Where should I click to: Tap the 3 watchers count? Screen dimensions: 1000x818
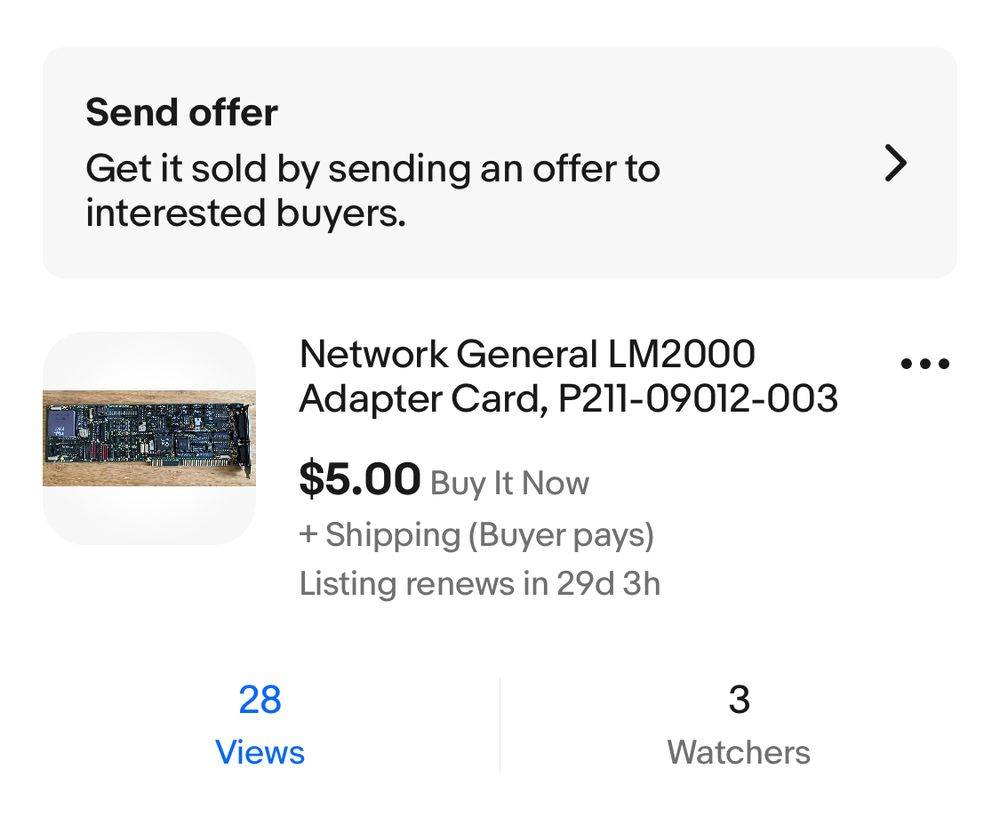[x=739, y=700]
